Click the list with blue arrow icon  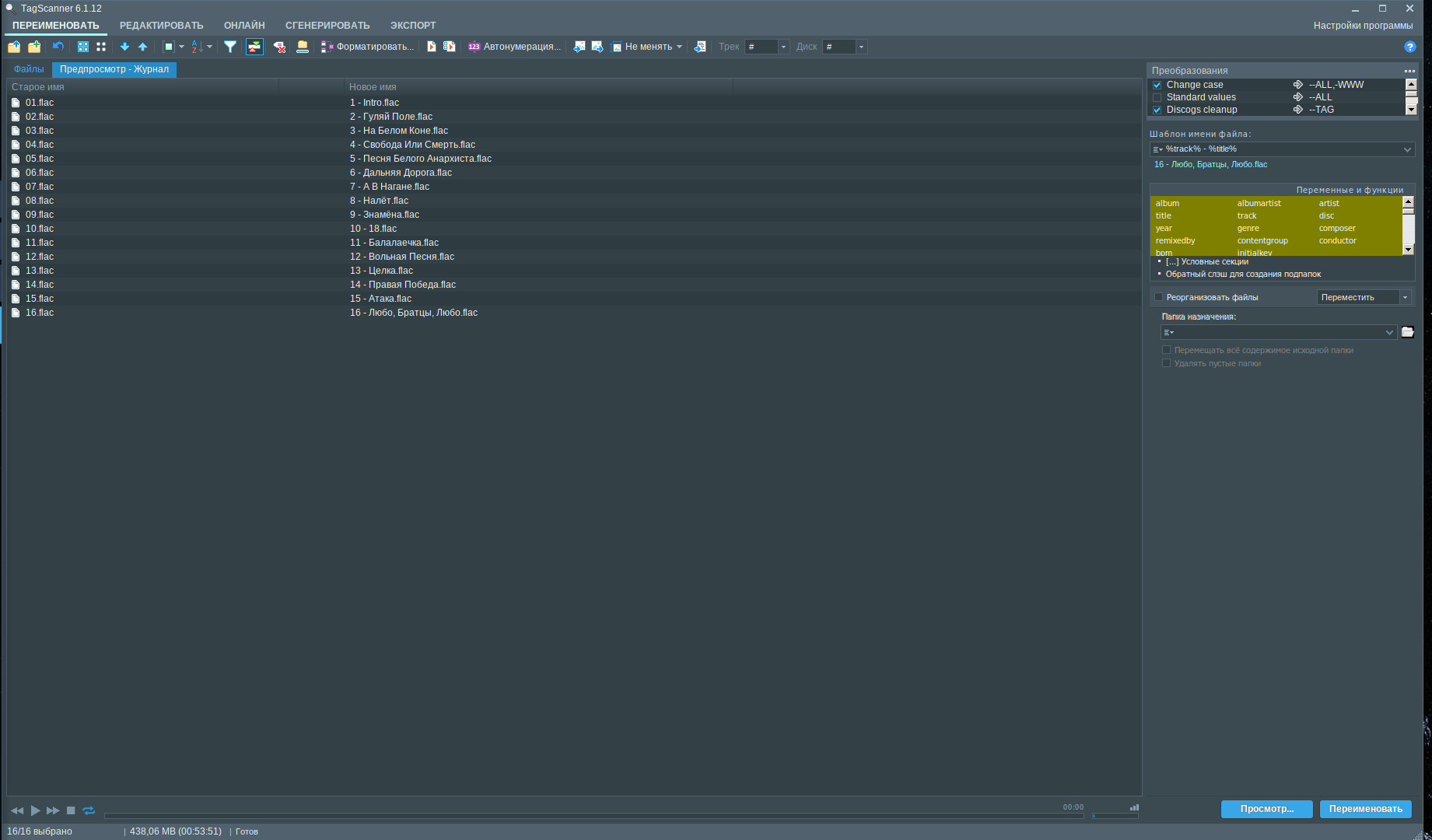700,47
